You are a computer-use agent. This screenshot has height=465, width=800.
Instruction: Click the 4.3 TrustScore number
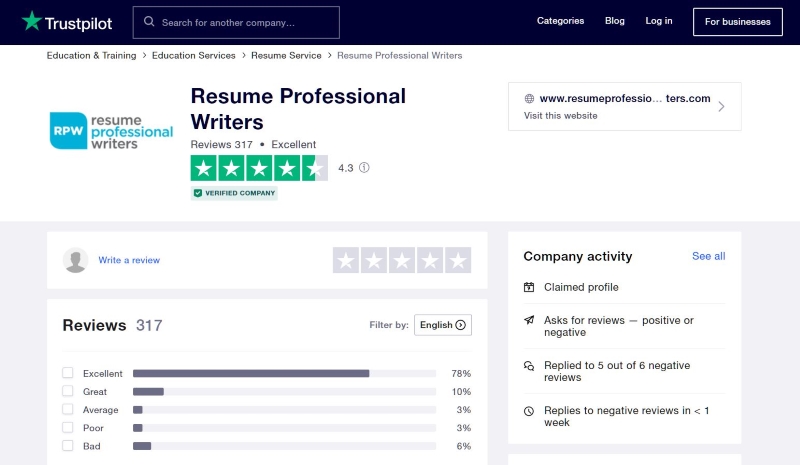coord(345,168)
